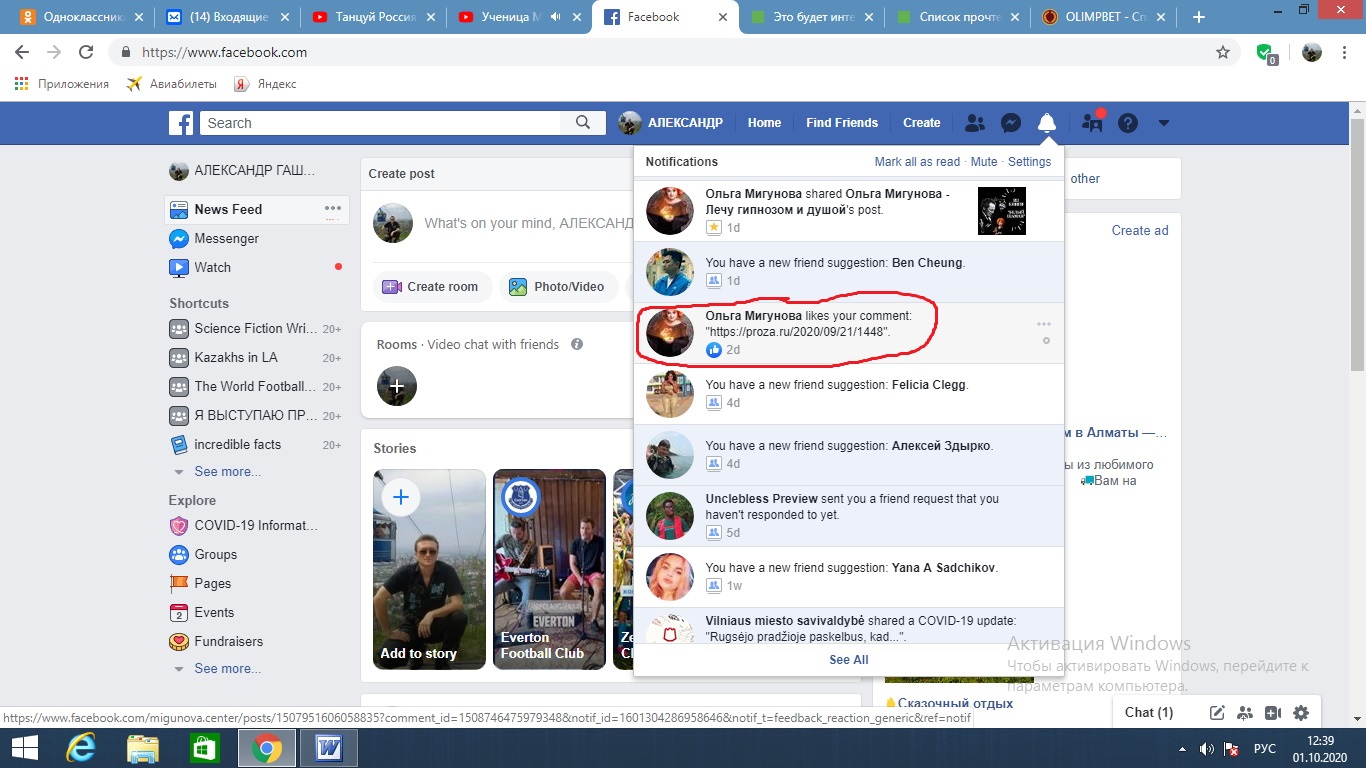Close the notifications via the bell icon
Viewport: 1366px width, 768px height.
(1047, 123)
